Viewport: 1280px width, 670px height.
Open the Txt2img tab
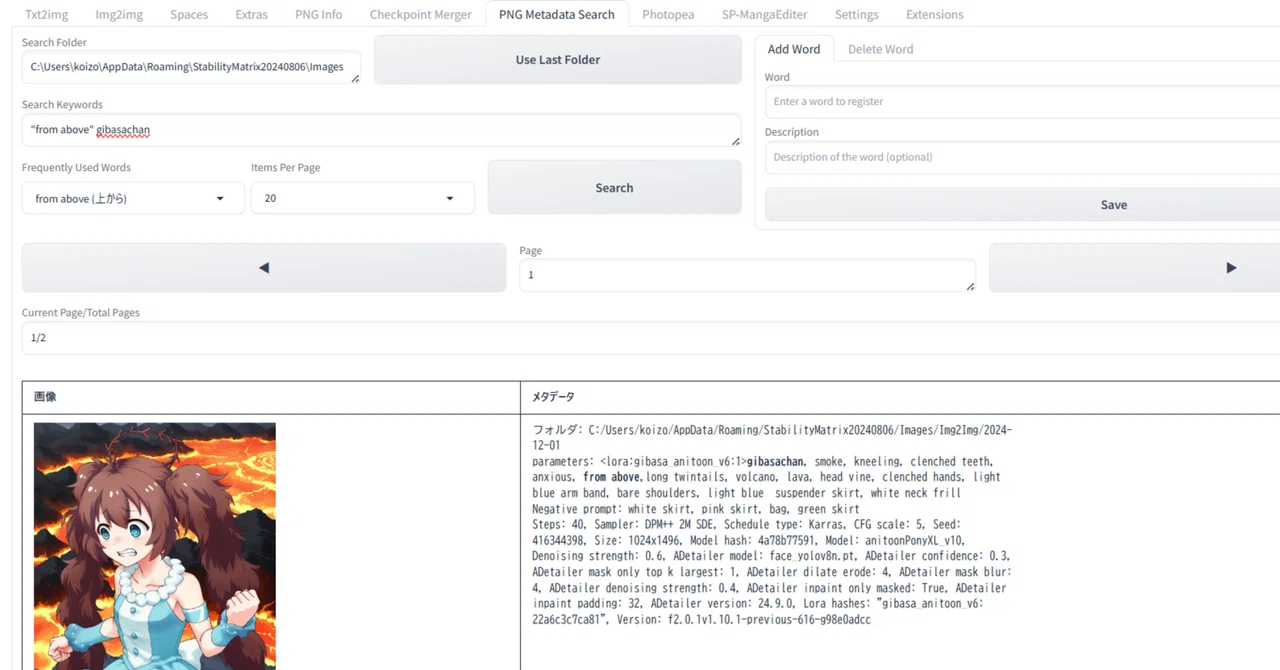[x=46, y=15]
